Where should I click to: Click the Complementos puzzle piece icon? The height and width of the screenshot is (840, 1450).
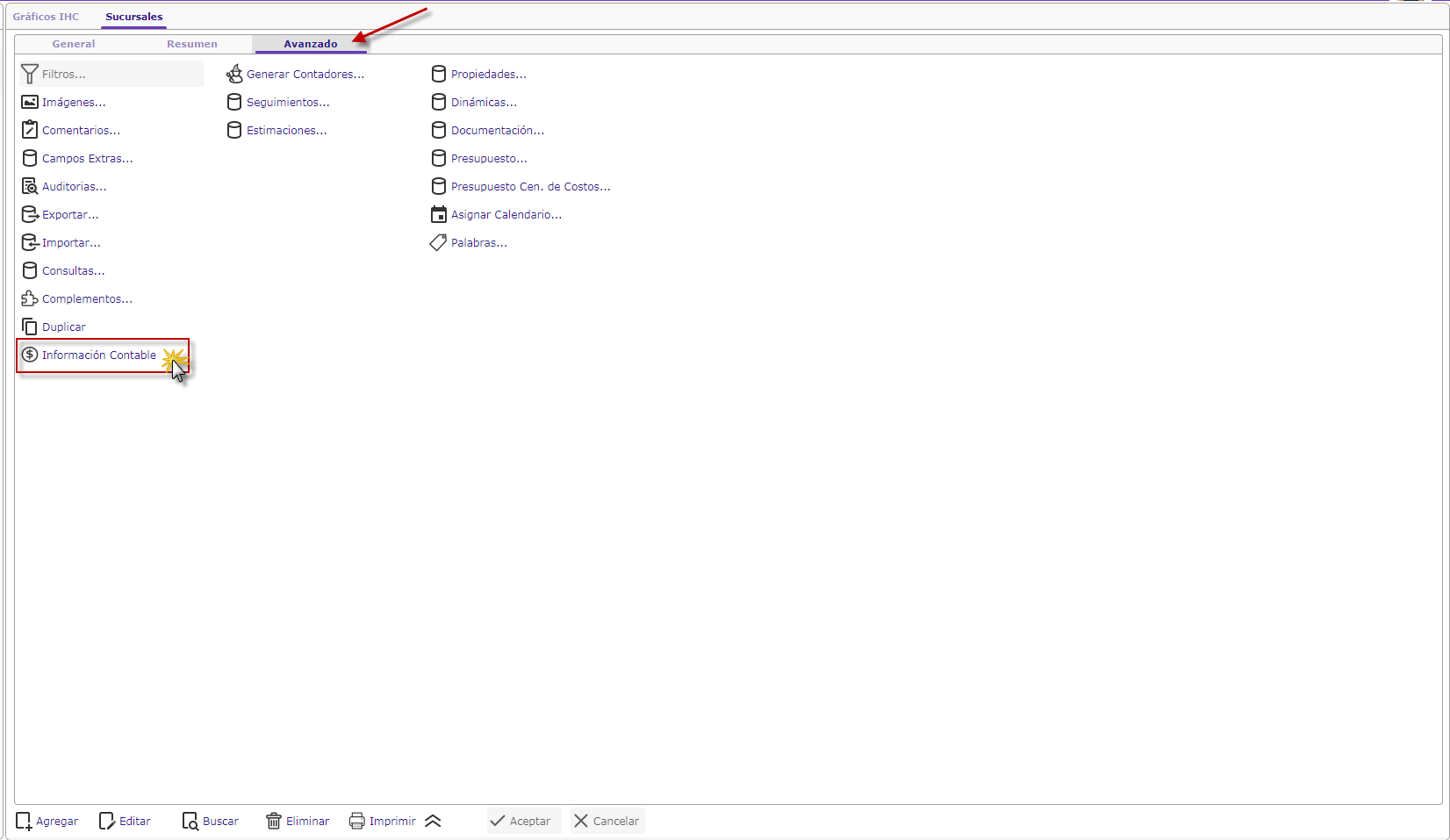pos(30,298)
